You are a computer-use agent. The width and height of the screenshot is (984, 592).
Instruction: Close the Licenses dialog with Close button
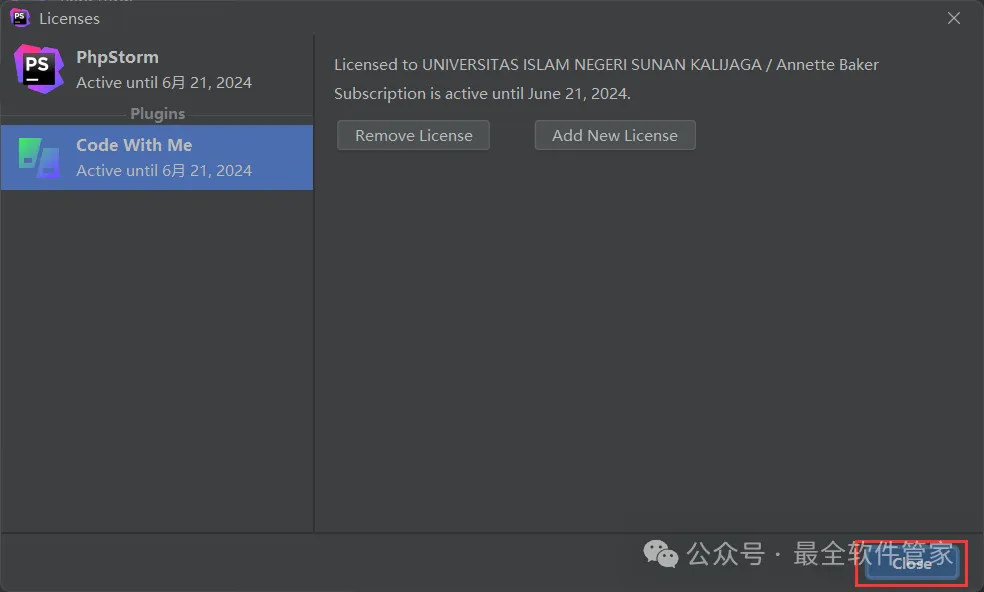[x=912, y=564]
